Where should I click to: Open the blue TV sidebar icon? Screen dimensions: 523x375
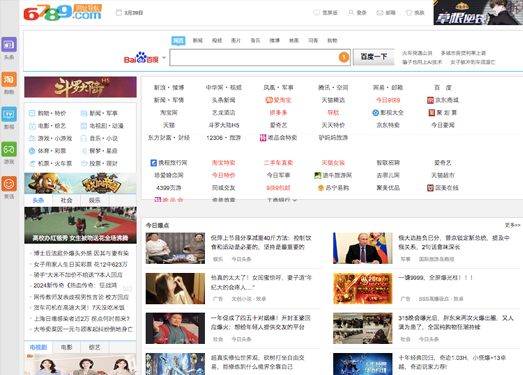(x=9, y=114)
